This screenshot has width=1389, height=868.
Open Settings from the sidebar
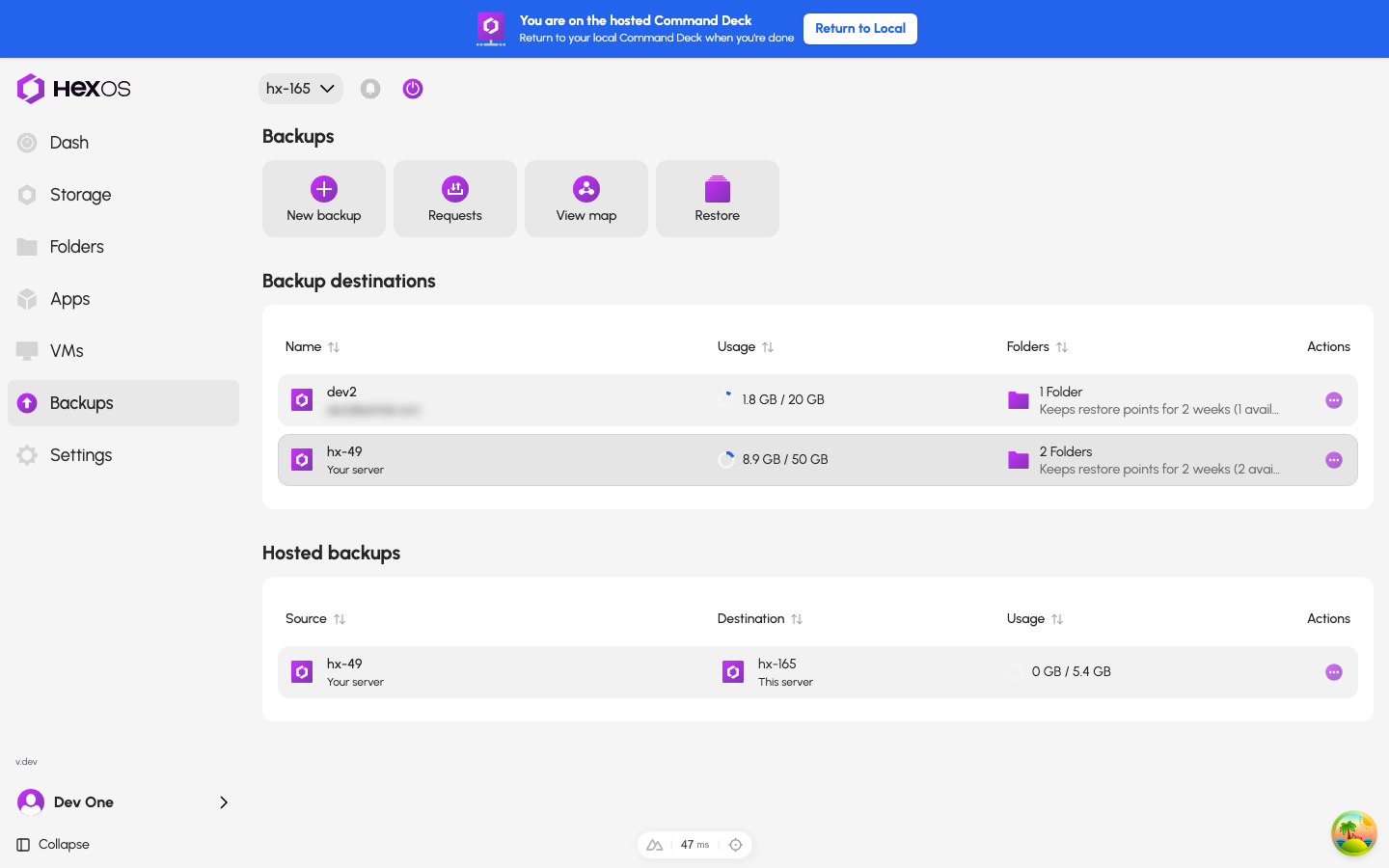123,455
